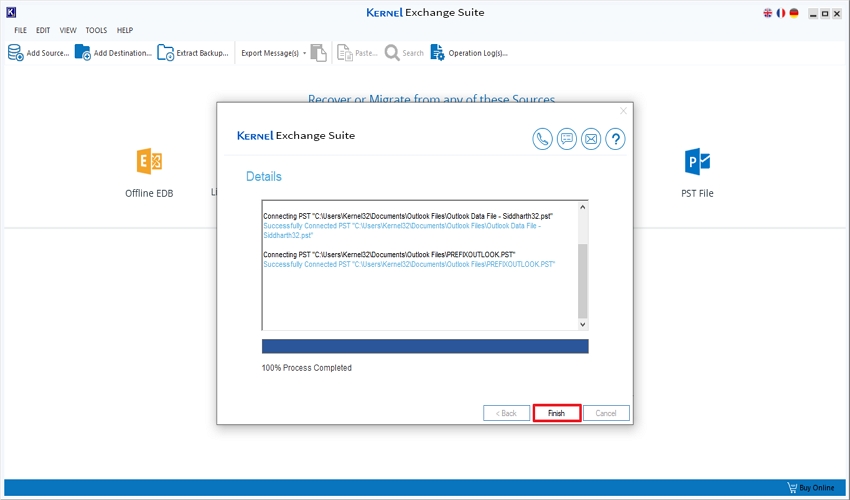Open Search from the toolbar
The width and height of the screenshot is (850, 500).
click(404, 53)
